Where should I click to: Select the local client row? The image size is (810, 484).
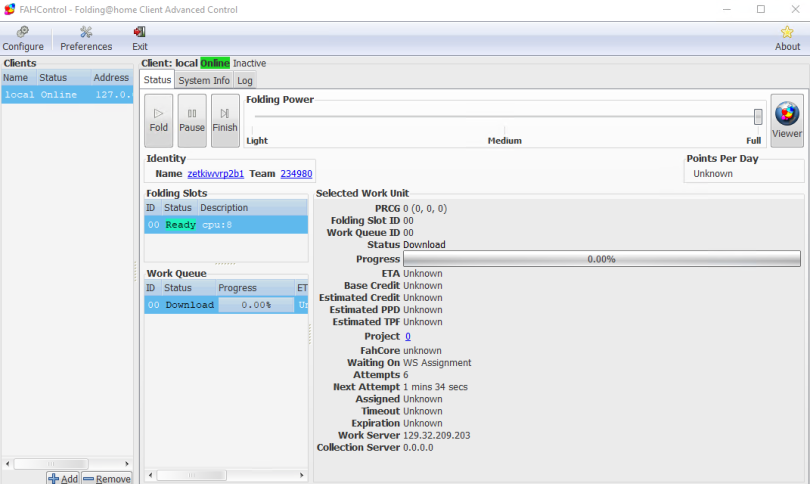[67, 95]
